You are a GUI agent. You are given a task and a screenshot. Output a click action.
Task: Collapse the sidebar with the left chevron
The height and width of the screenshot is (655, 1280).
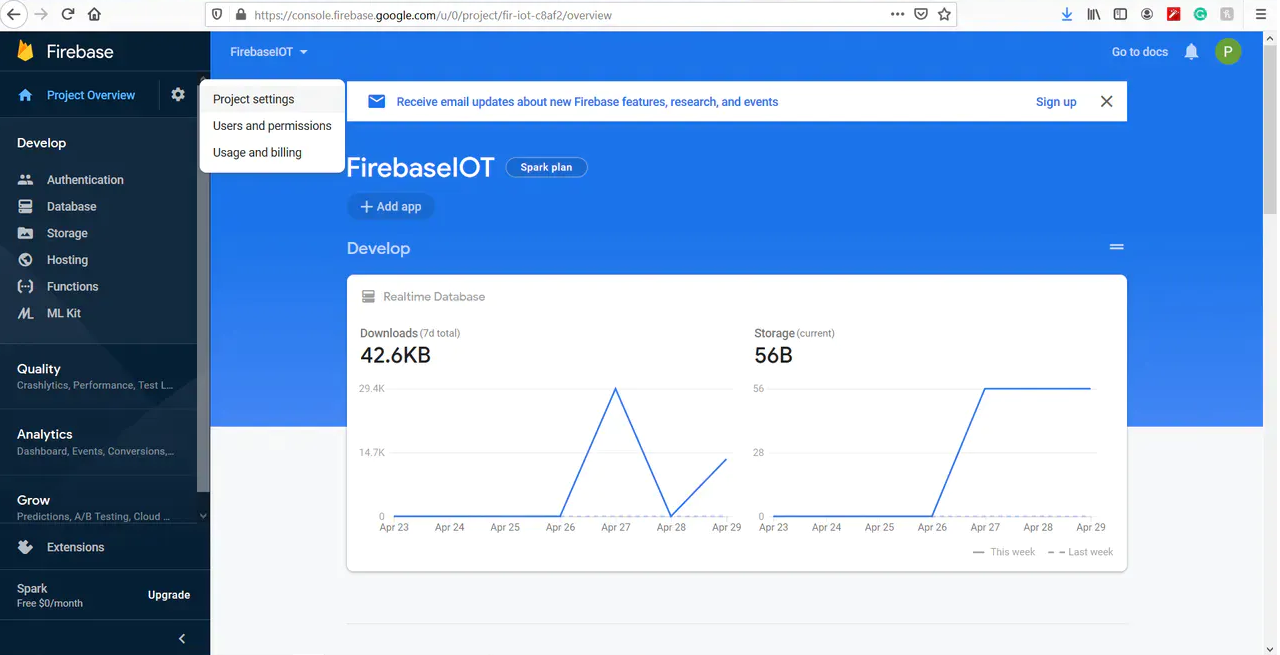coord(181,638)
